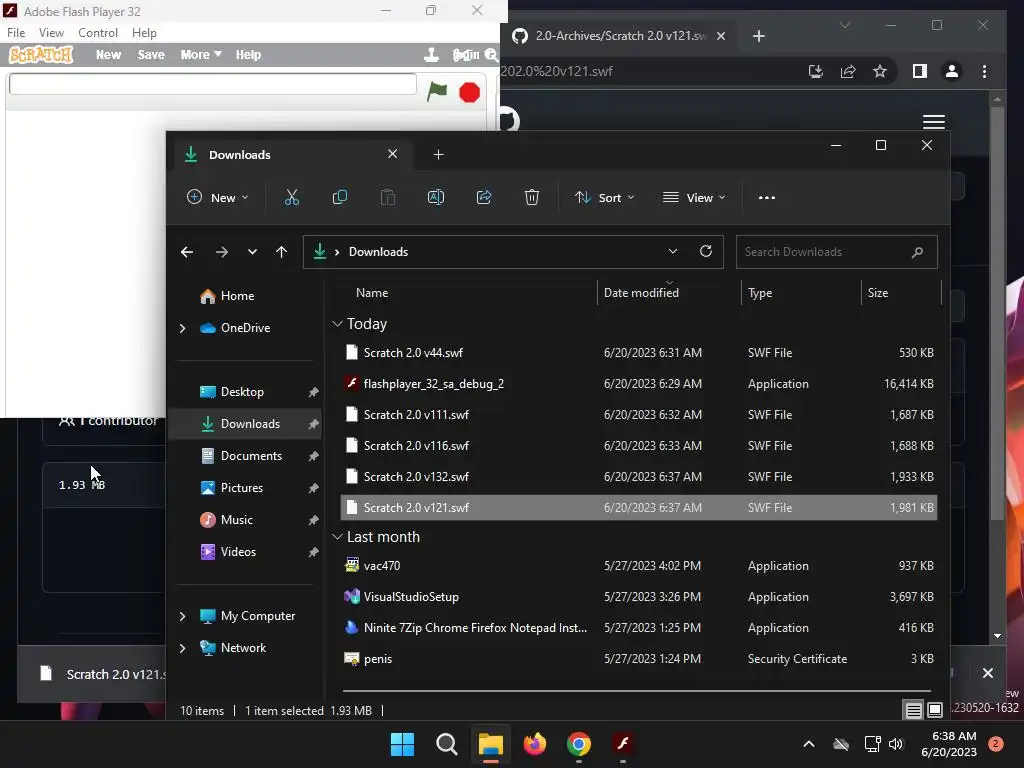Screen dimensions: 1024x768
Task: Open Windows Start menu
Action: point(402,744)
